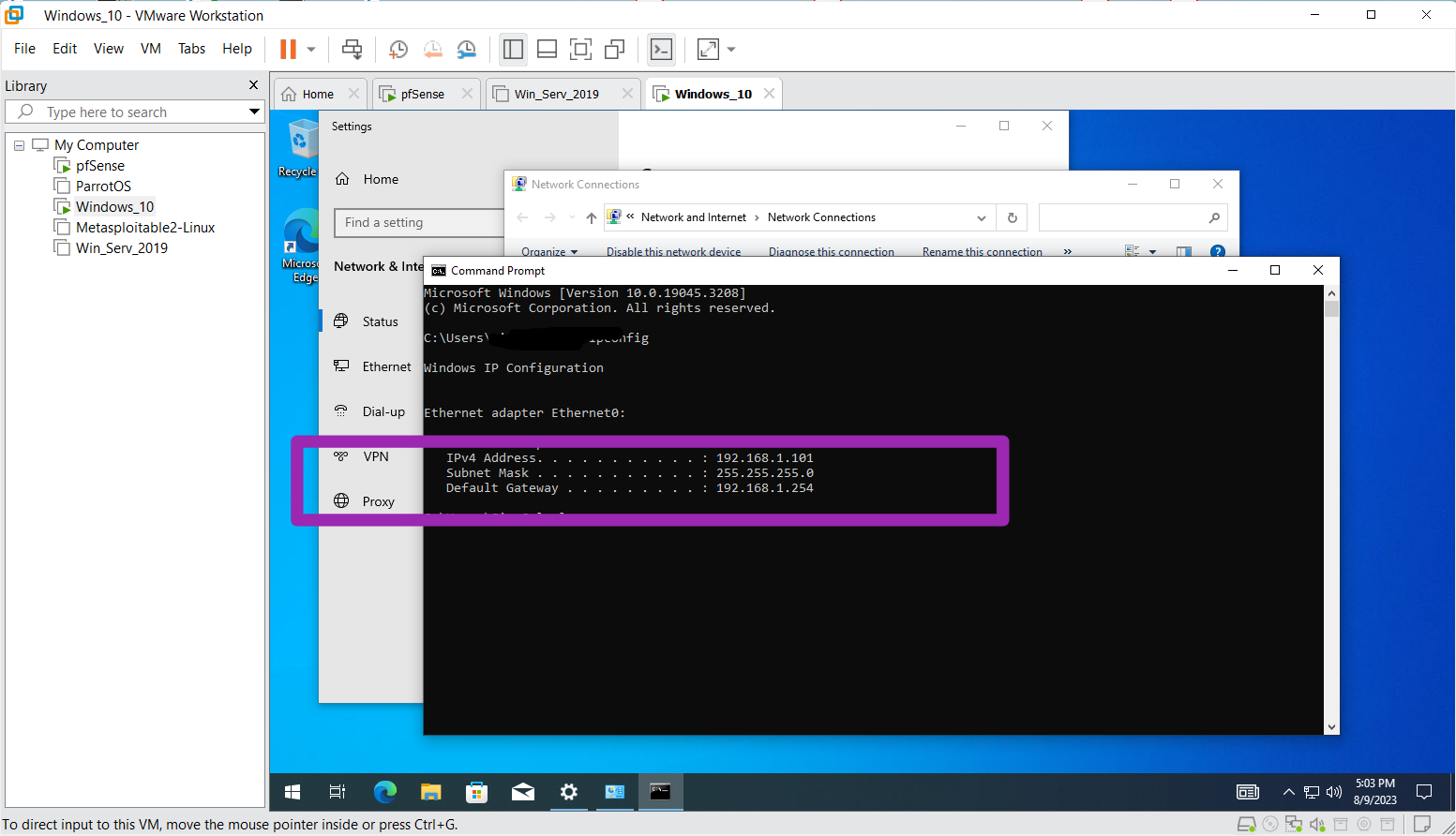Click Back arrow in Network Connections
1456x836 pixels.
point(522,217)
